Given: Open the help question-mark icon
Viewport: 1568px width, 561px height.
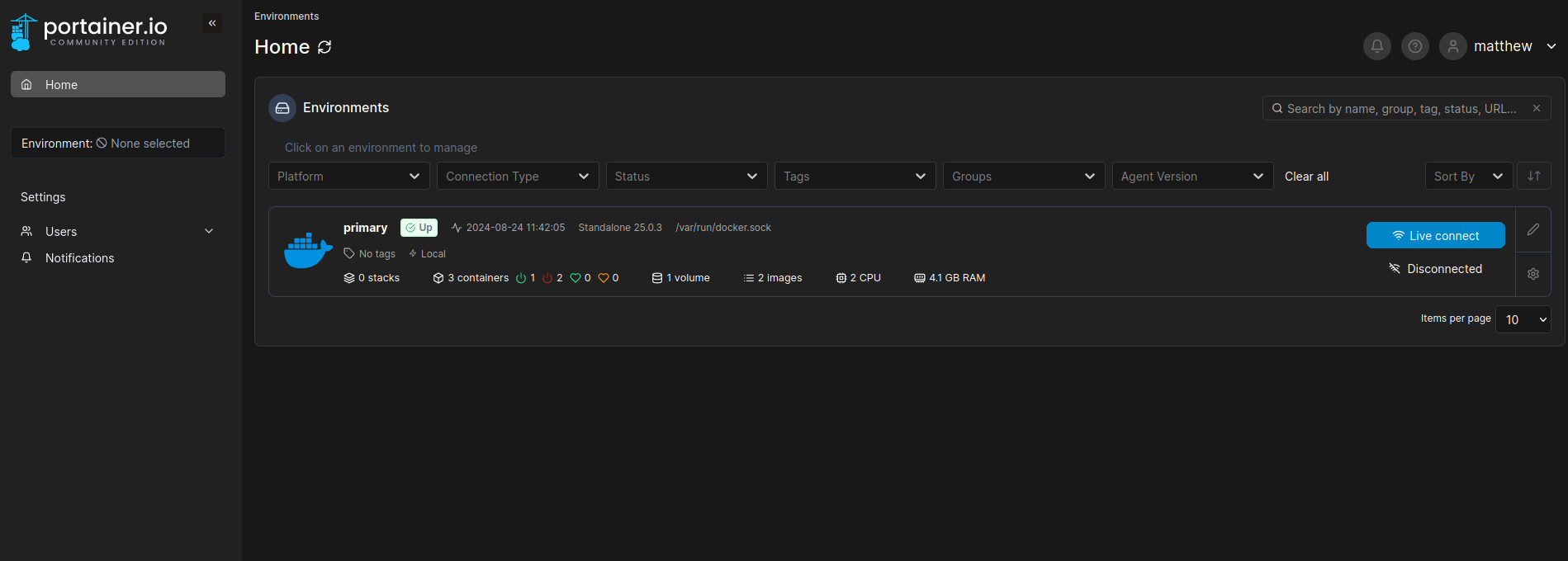Looking at the screenshot, I should click(x=1415, y=46).
